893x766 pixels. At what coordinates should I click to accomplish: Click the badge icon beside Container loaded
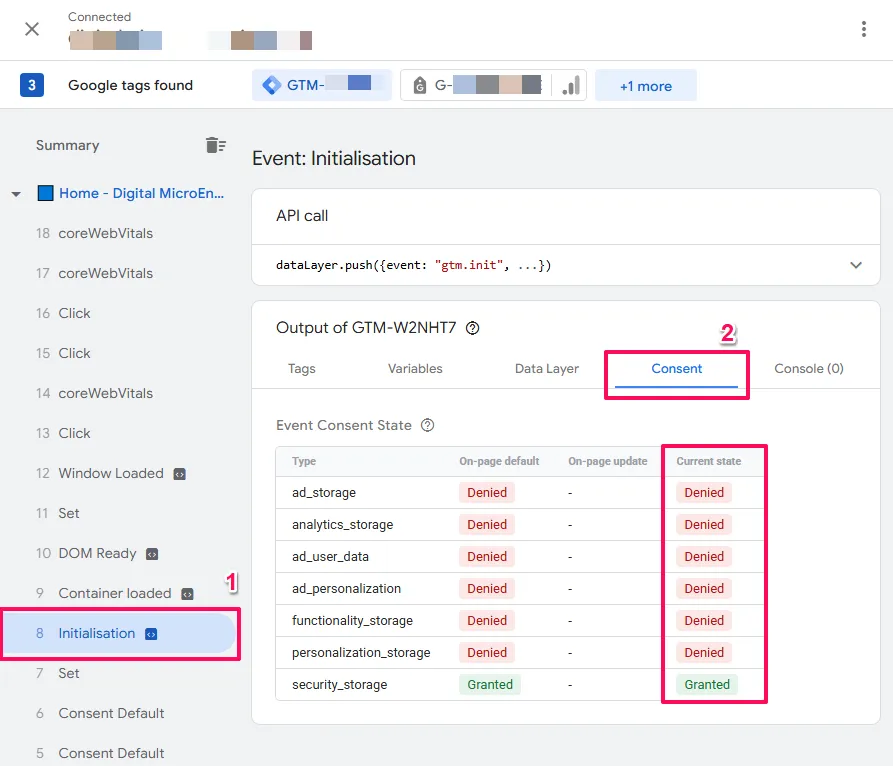tap(186, 593)
